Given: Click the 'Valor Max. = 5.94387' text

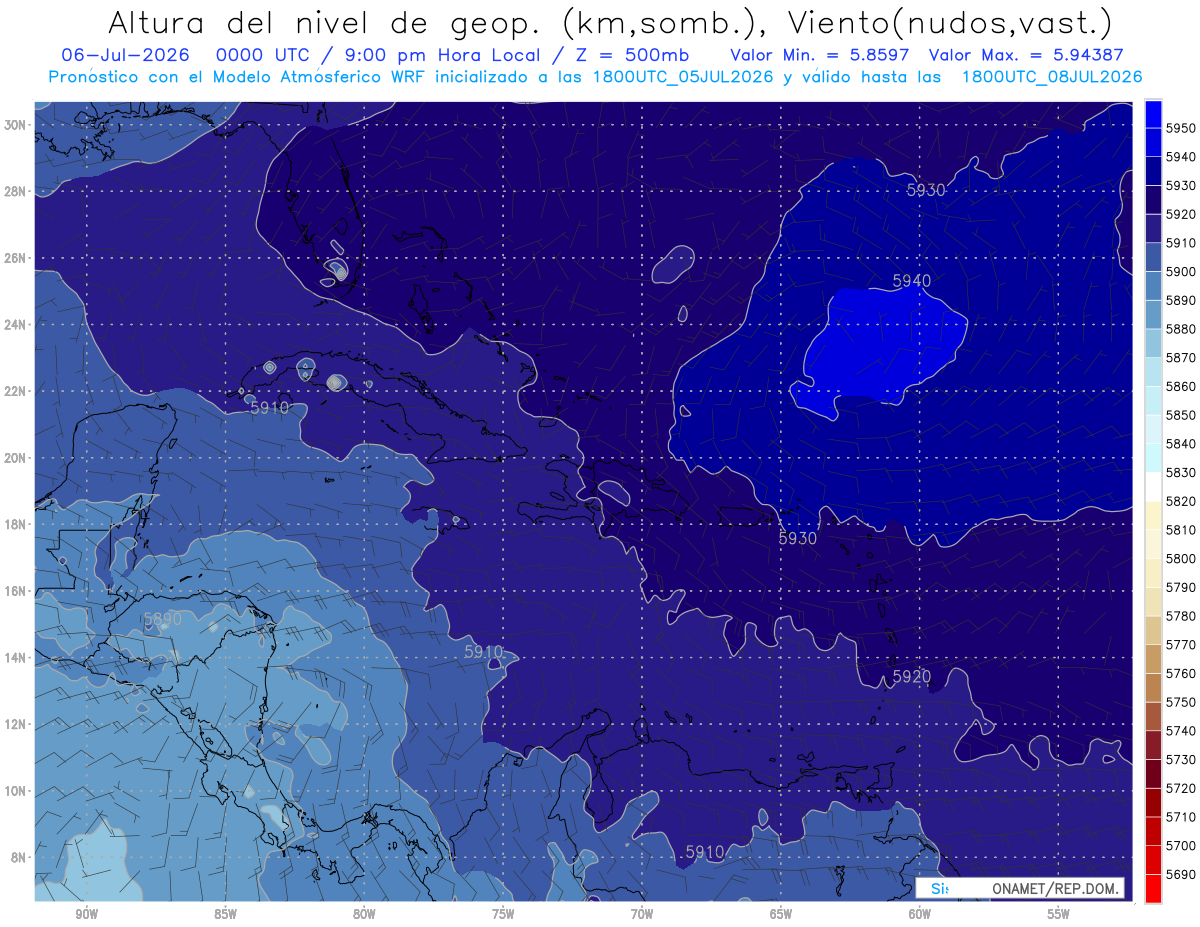Looking at the screenshot, I should 1026,55.
